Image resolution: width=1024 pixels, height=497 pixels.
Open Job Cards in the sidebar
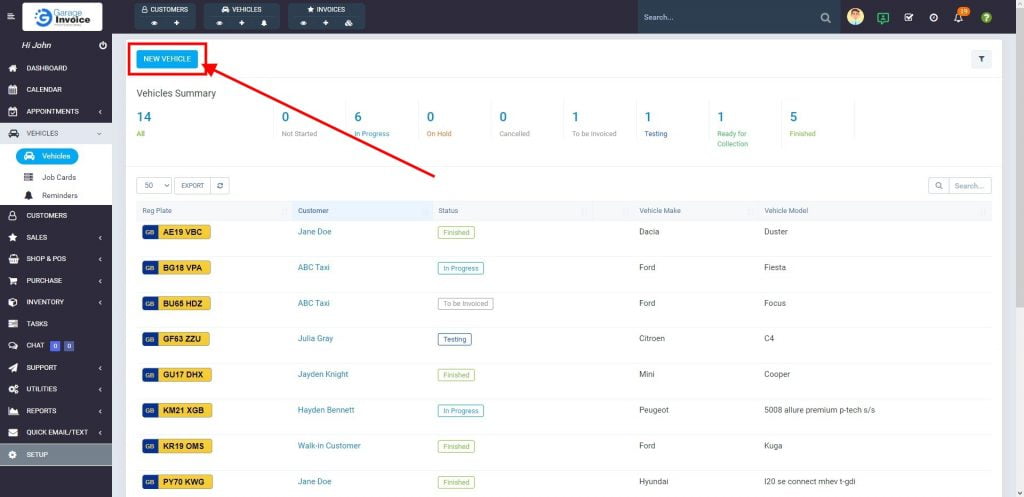59,177
